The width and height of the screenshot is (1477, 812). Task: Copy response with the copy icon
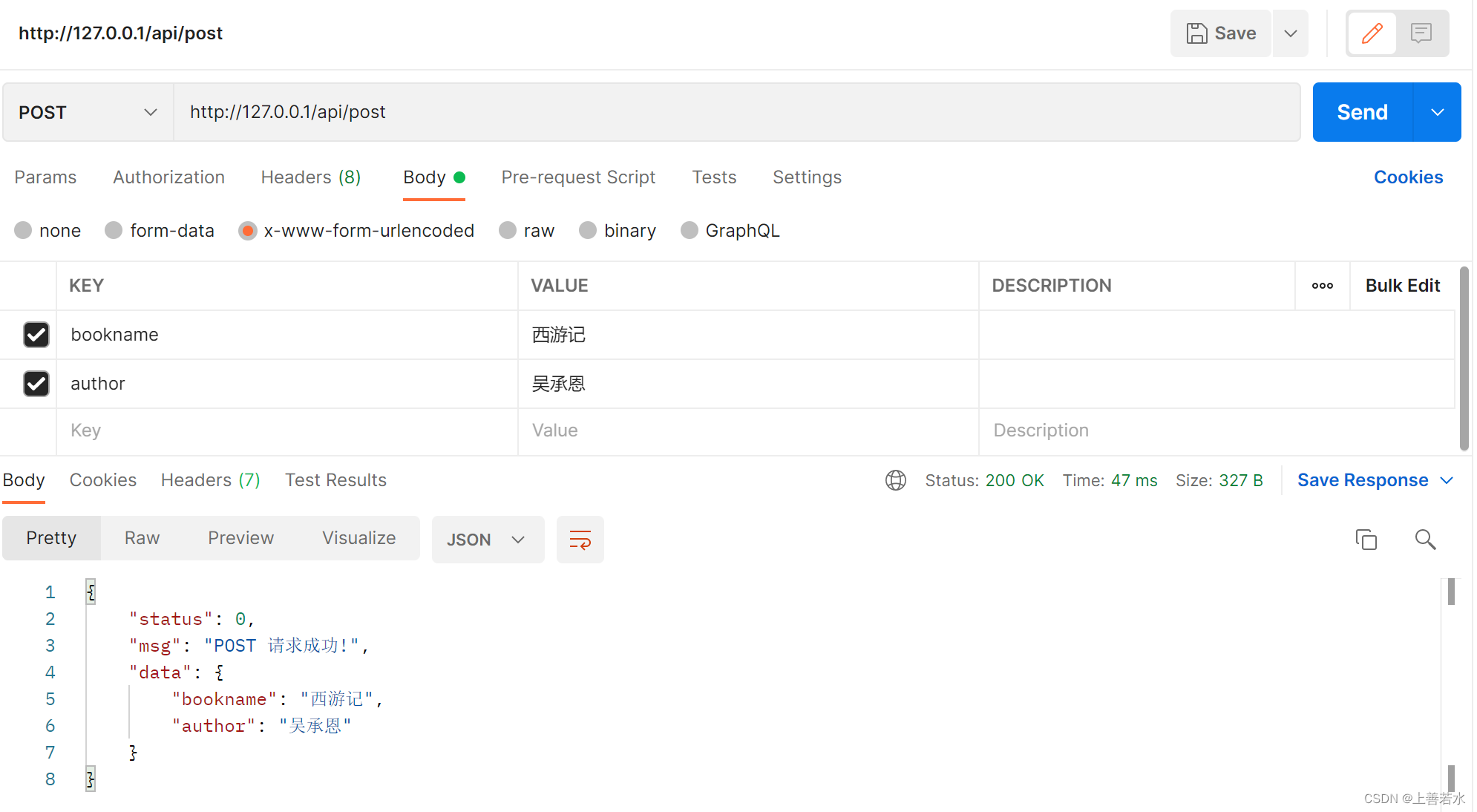click(1366, 540)
